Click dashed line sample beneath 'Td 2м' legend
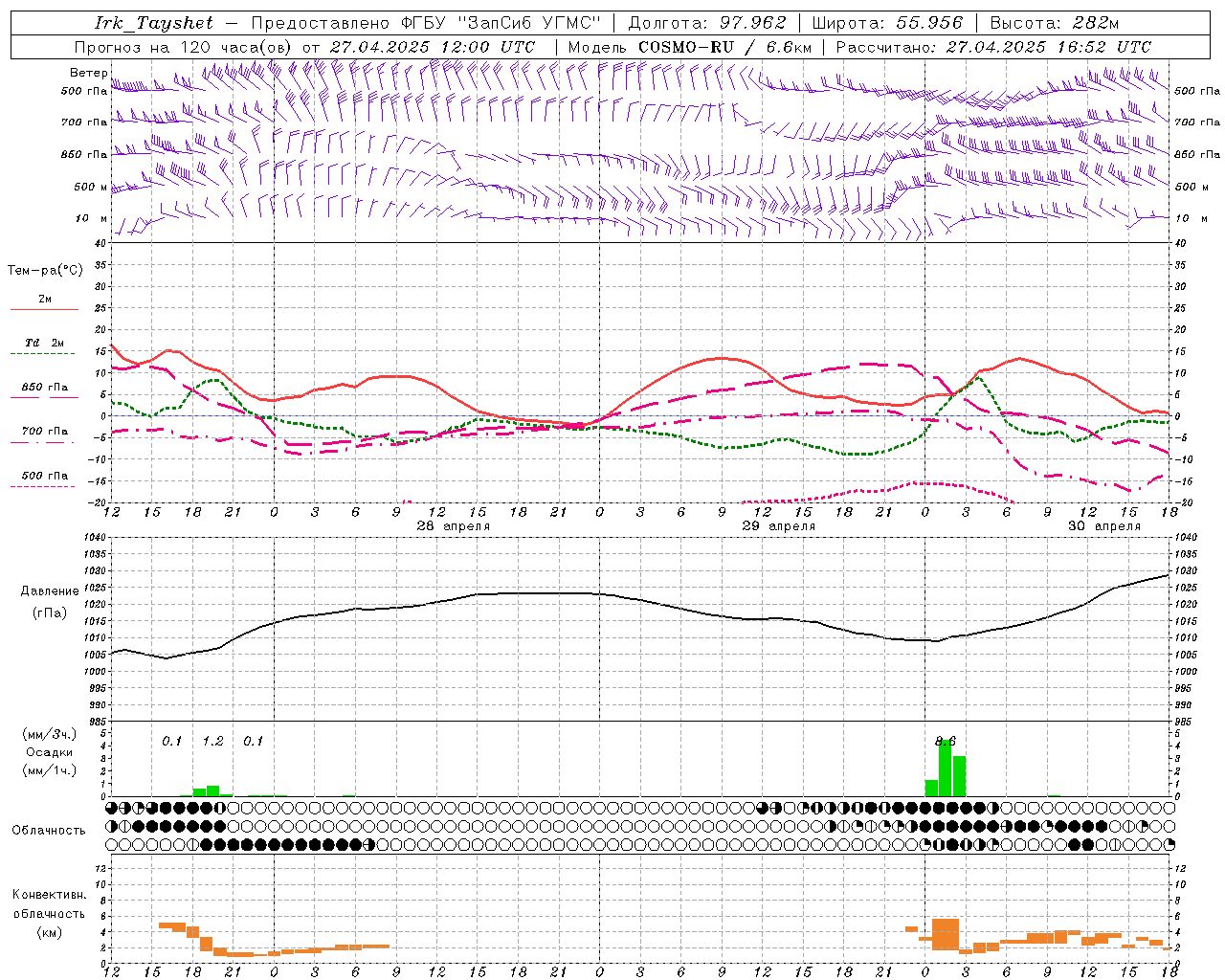 click(x=44, y=354)
